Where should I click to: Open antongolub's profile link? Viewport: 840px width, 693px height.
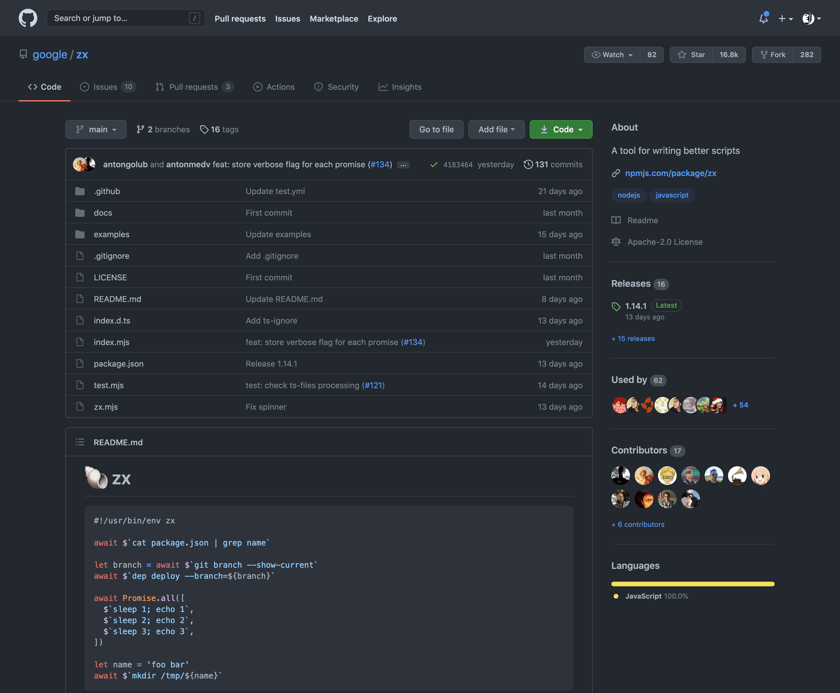point(125,164)
